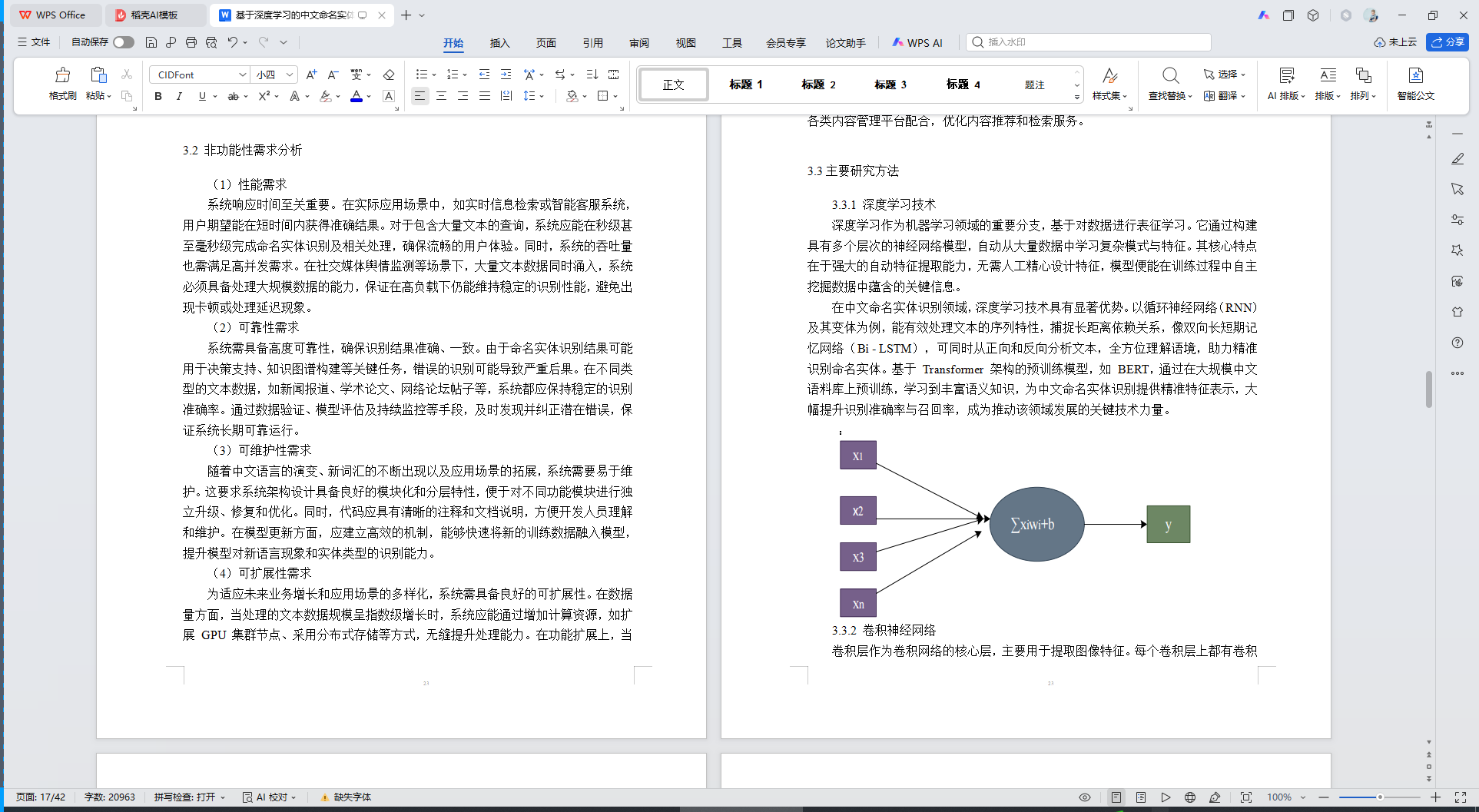Click the help question mark in right sidebar
The image size is (1479, 812).
(x=1457, y=343)
